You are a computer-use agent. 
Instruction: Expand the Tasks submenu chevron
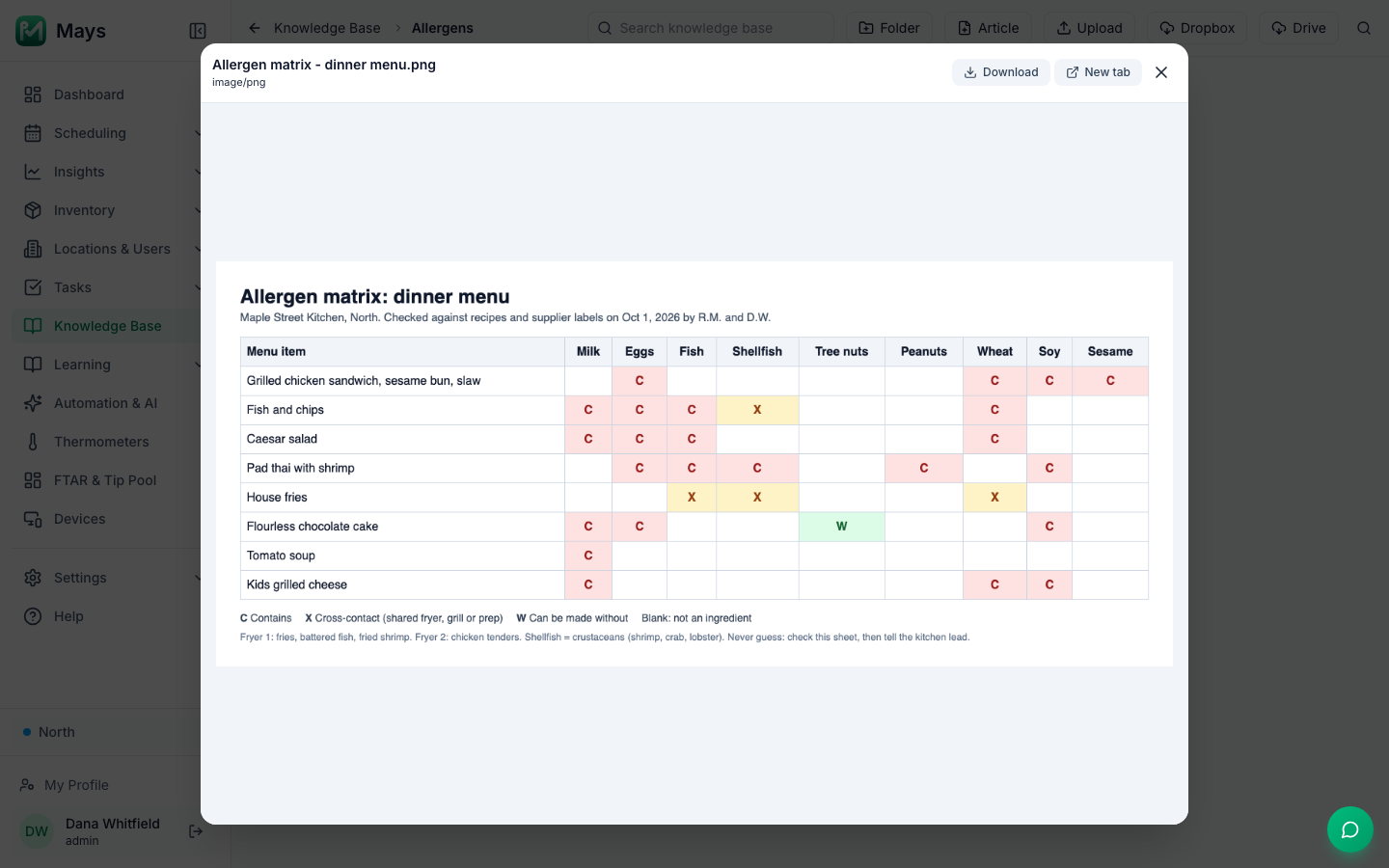198,287
